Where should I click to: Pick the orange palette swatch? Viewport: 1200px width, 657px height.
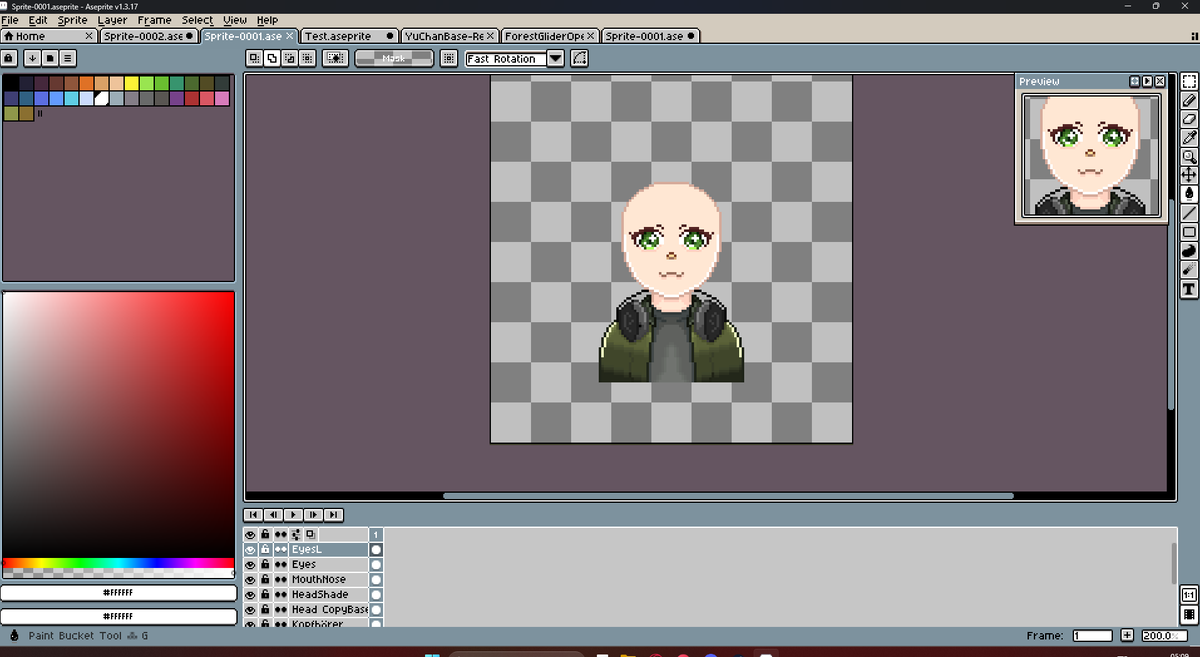pos(87,83)
